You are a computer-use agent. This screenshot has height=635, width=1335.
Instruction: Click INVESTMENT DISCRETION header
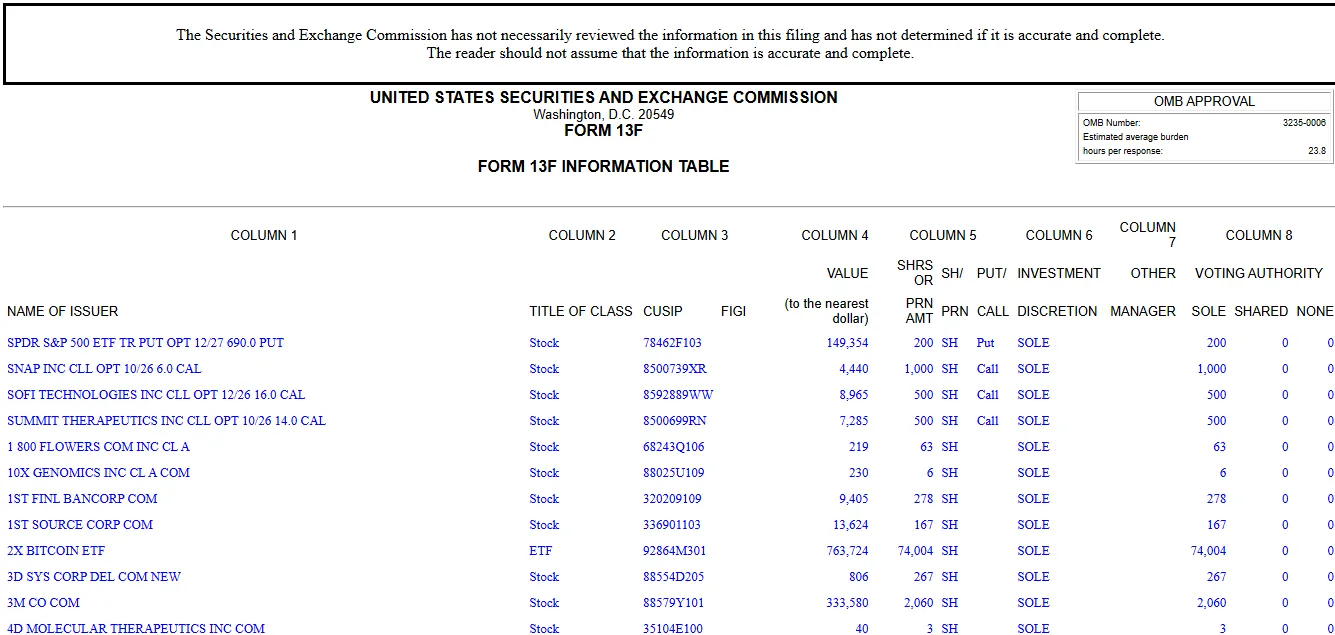[x=1058, y=292]
